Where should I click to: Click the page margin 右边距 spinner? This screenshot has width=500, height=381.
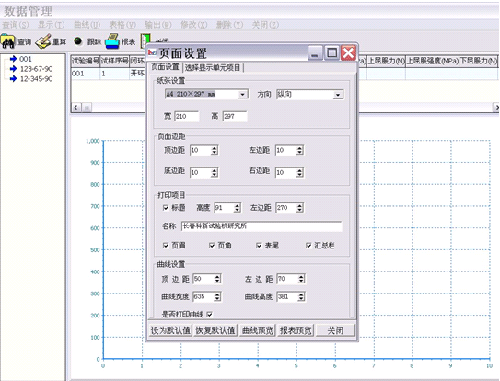point(289,172)
